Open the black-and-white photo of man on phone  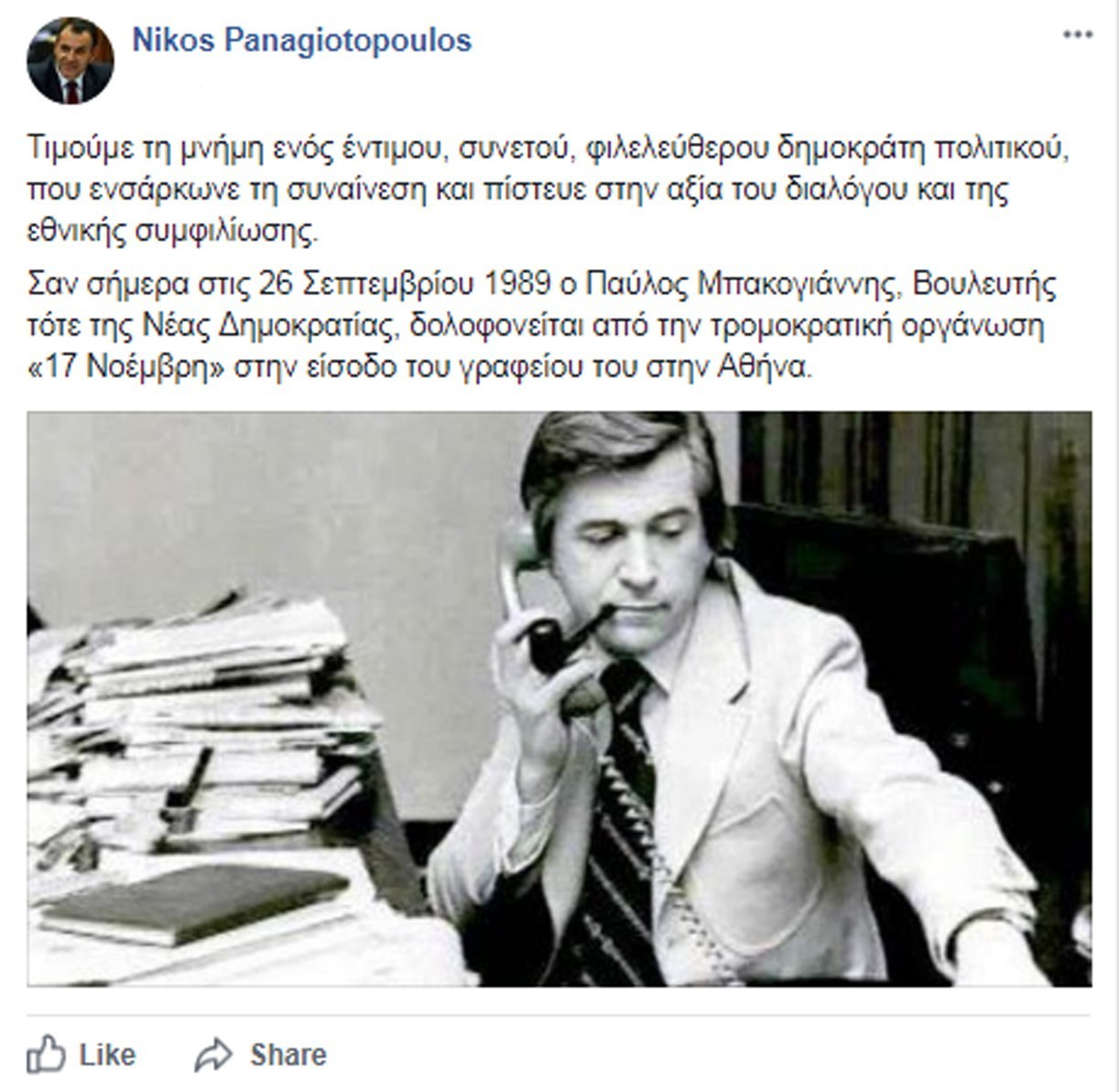[x=559, y=699]
